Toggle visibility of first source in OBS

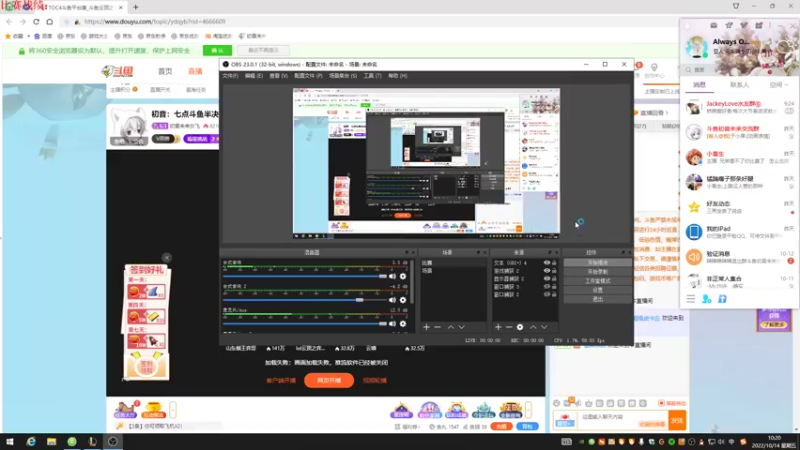click(547, 263)
